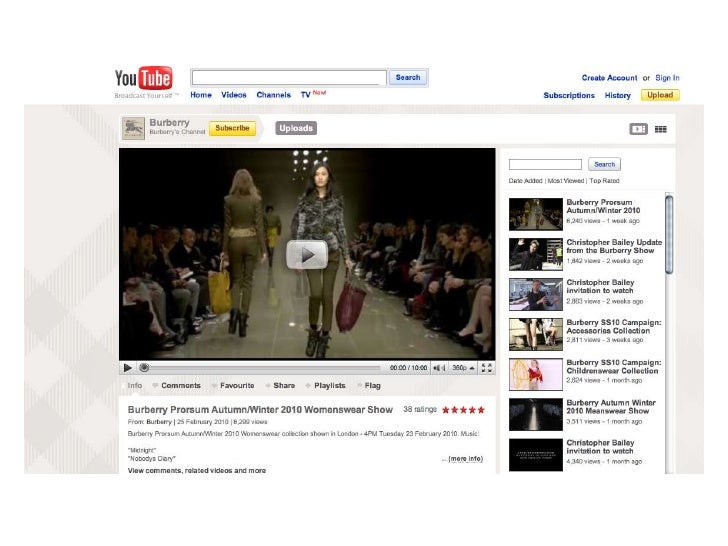Open SS10 Accessories Collection thumbnail
728x546 pixels.
click(x=536, y=334)
